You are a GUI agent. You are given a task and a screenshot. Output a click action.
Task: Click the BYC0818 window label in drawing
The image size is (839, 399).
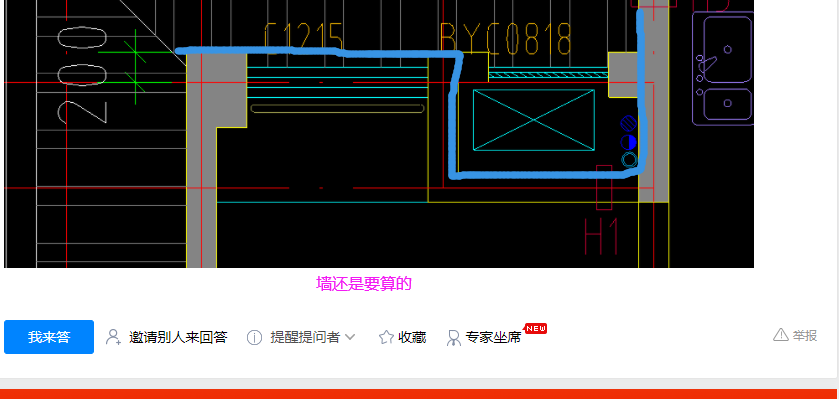(x=506, y=39)
